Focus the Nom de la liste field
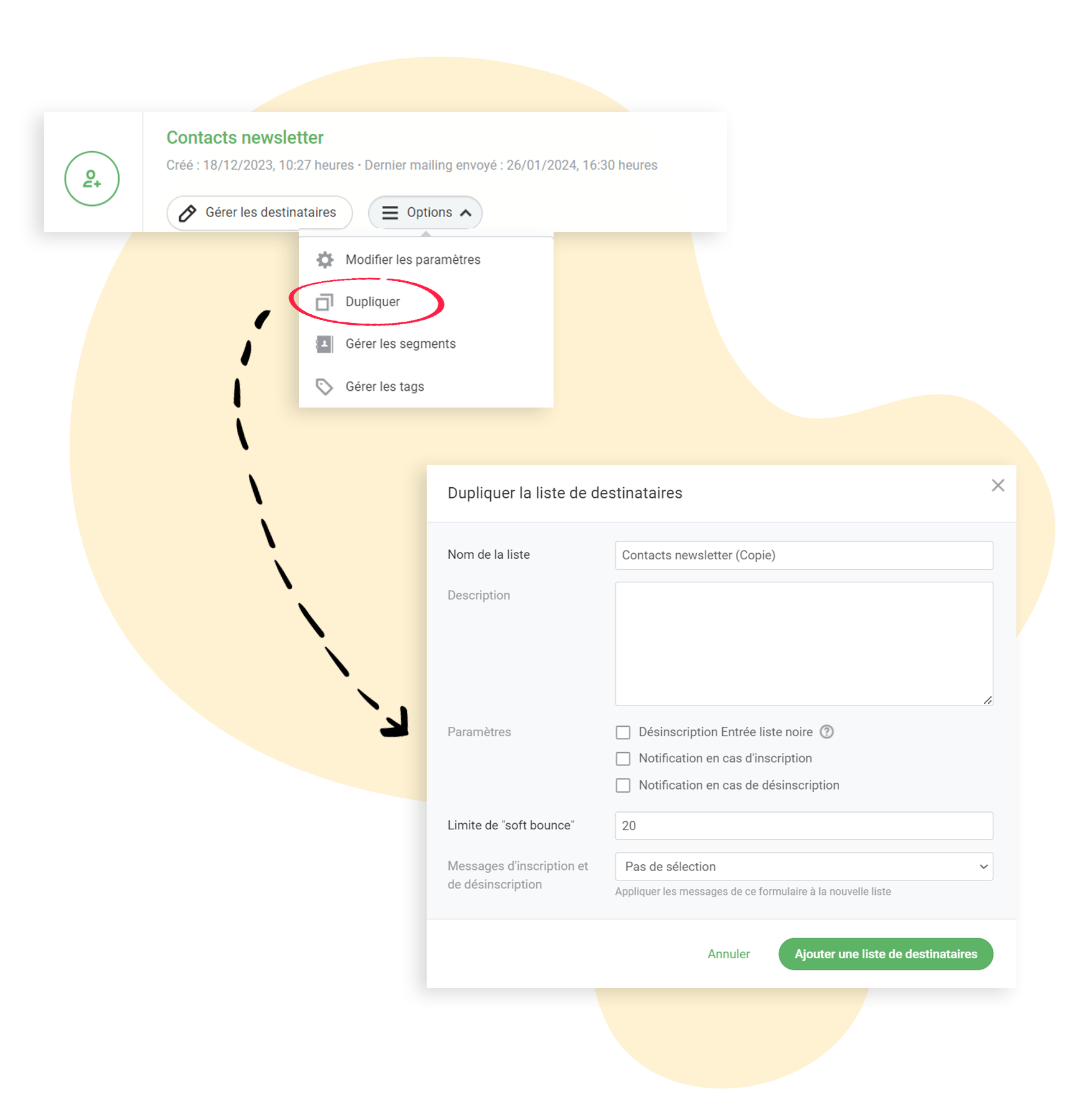 [x=804, y=555]
